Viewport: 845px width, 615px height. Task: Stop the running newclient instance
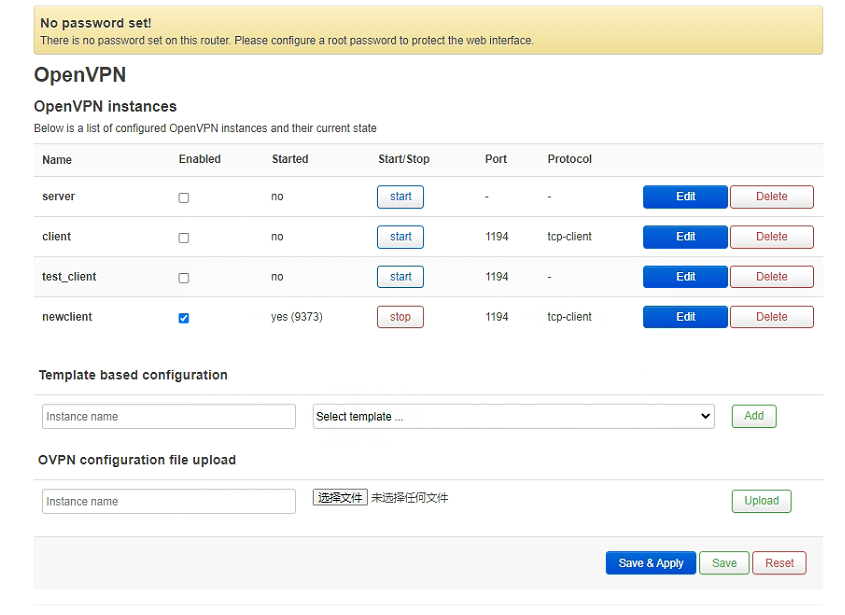pyautogui.click(x=400, y=317)
